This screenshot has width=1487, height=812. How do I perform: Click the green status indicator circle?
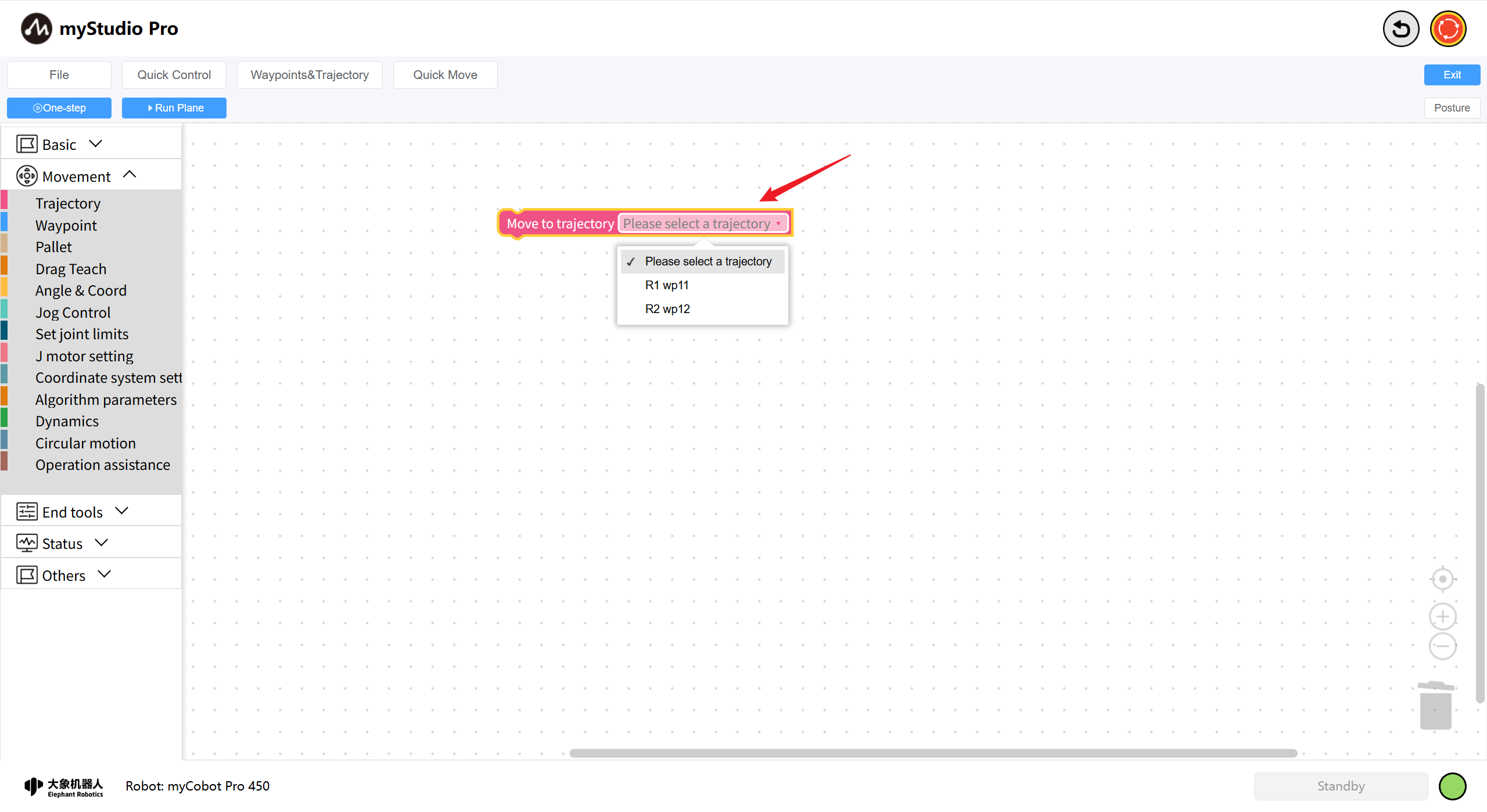click(x=1452, y=786)
